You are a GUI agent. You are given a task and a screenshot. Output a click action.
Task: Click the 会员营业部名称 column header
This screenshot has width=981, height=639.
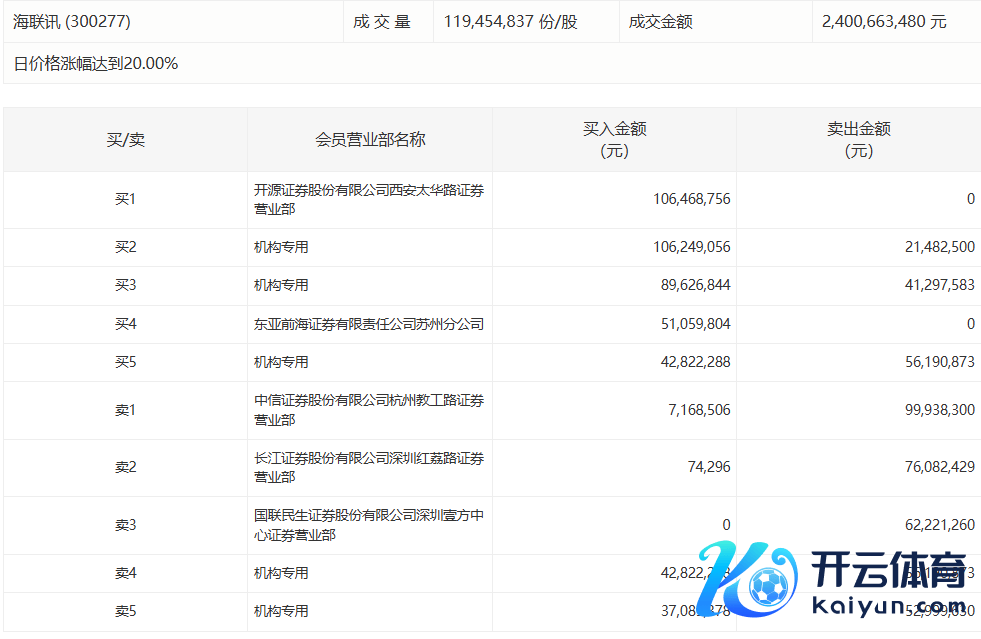[x=370, y=140]
